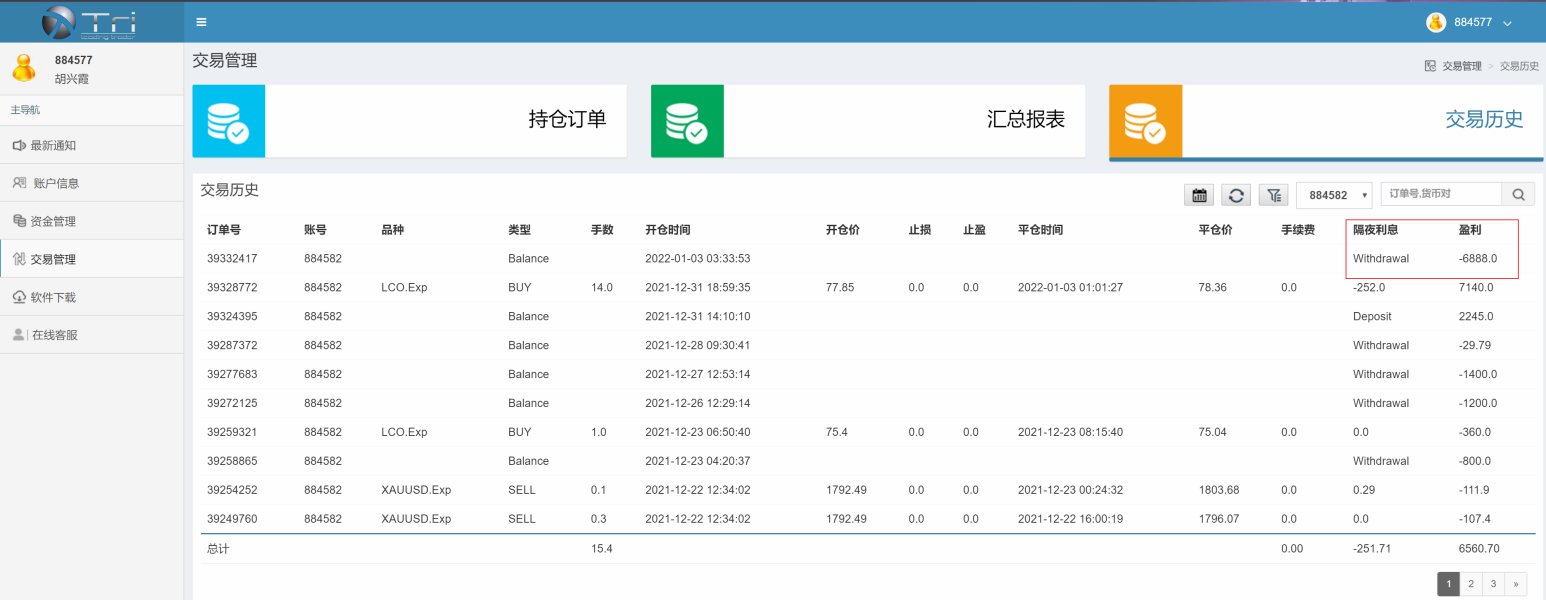The height and width of the screenshot is (600, 1546).
Task: Click the Deposit label in 39324395 row
Action: (1372, 316)
